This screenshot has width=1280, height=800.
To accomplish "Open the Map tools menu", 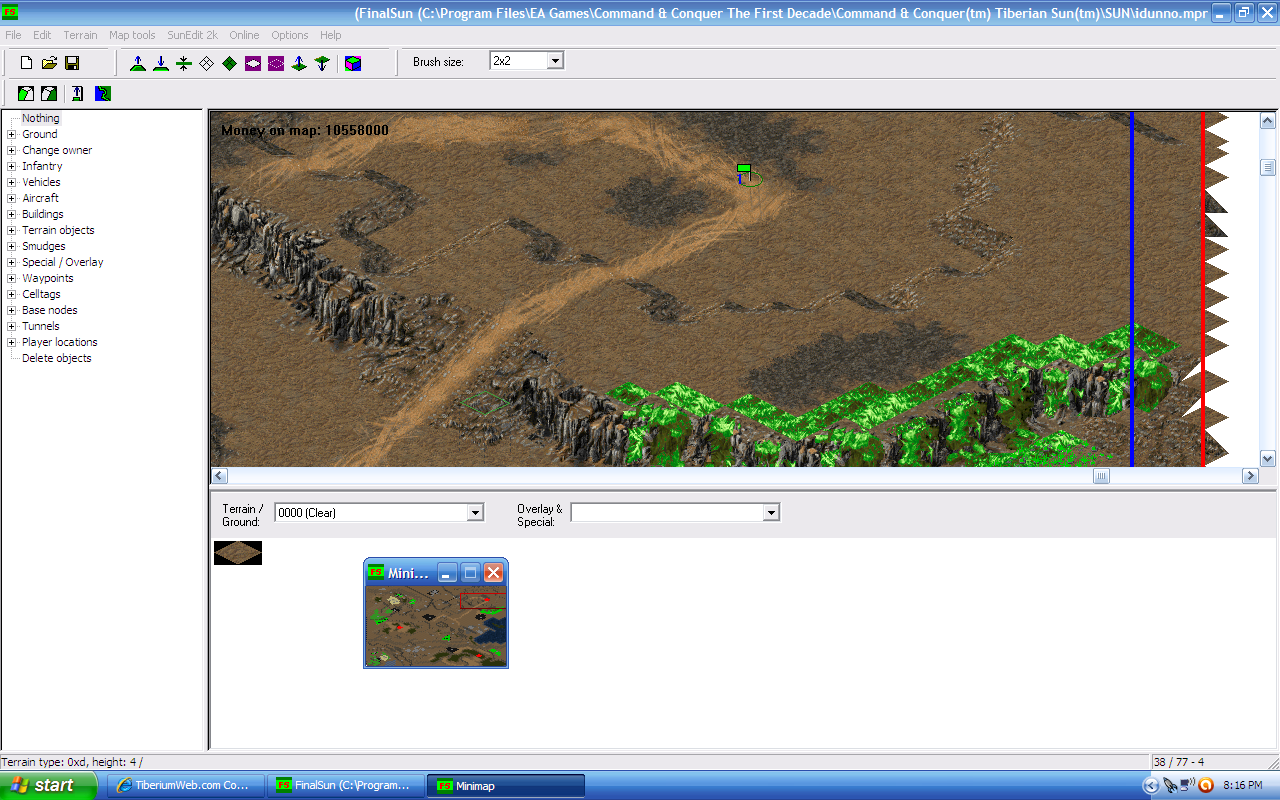I will (132, 35).
